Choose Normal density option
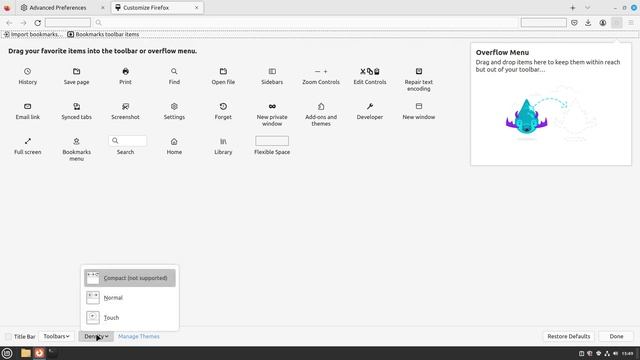The width and height of the screenshot is (640, 360). [130, 298]
